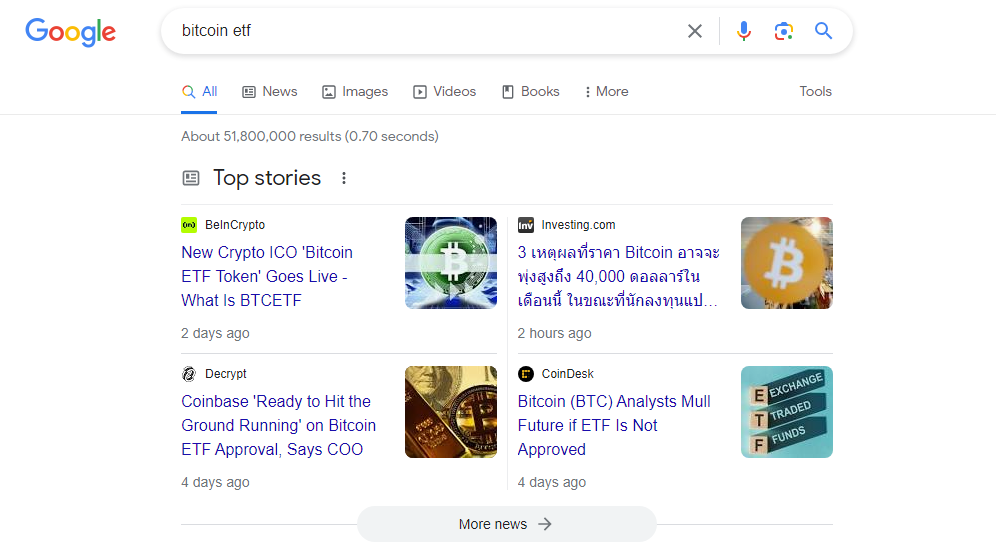Viewport: 996px width, 548px height.
Task: Open the Videos tab
Action: 445,91
